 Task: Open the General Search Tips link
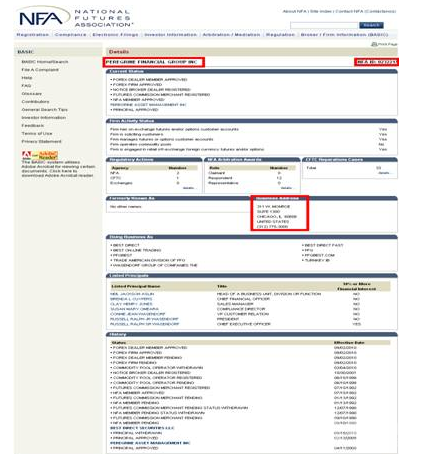click(45, 110)
